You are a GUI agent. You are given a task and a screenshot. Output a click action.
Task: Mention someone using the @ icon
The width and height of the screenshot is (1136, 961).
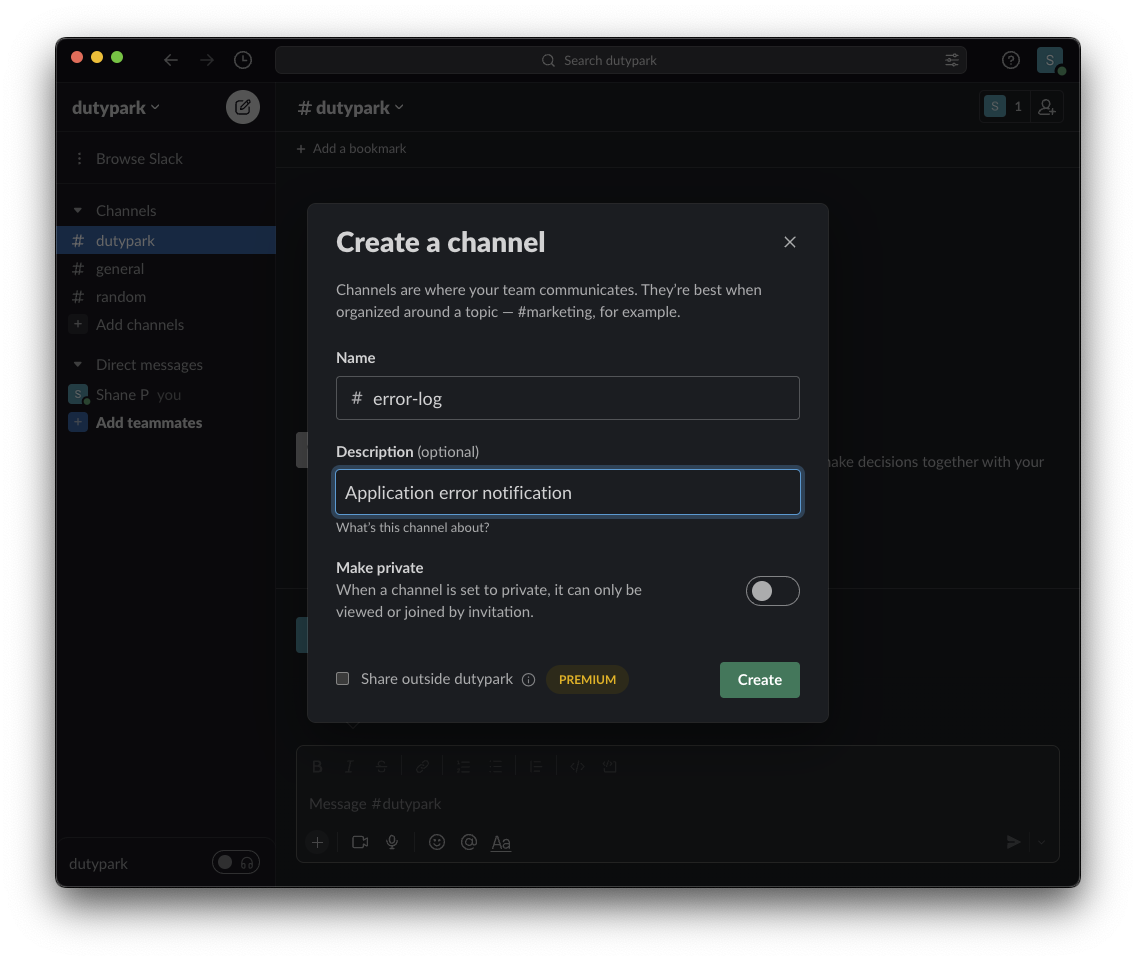click(x=469, y=842)
